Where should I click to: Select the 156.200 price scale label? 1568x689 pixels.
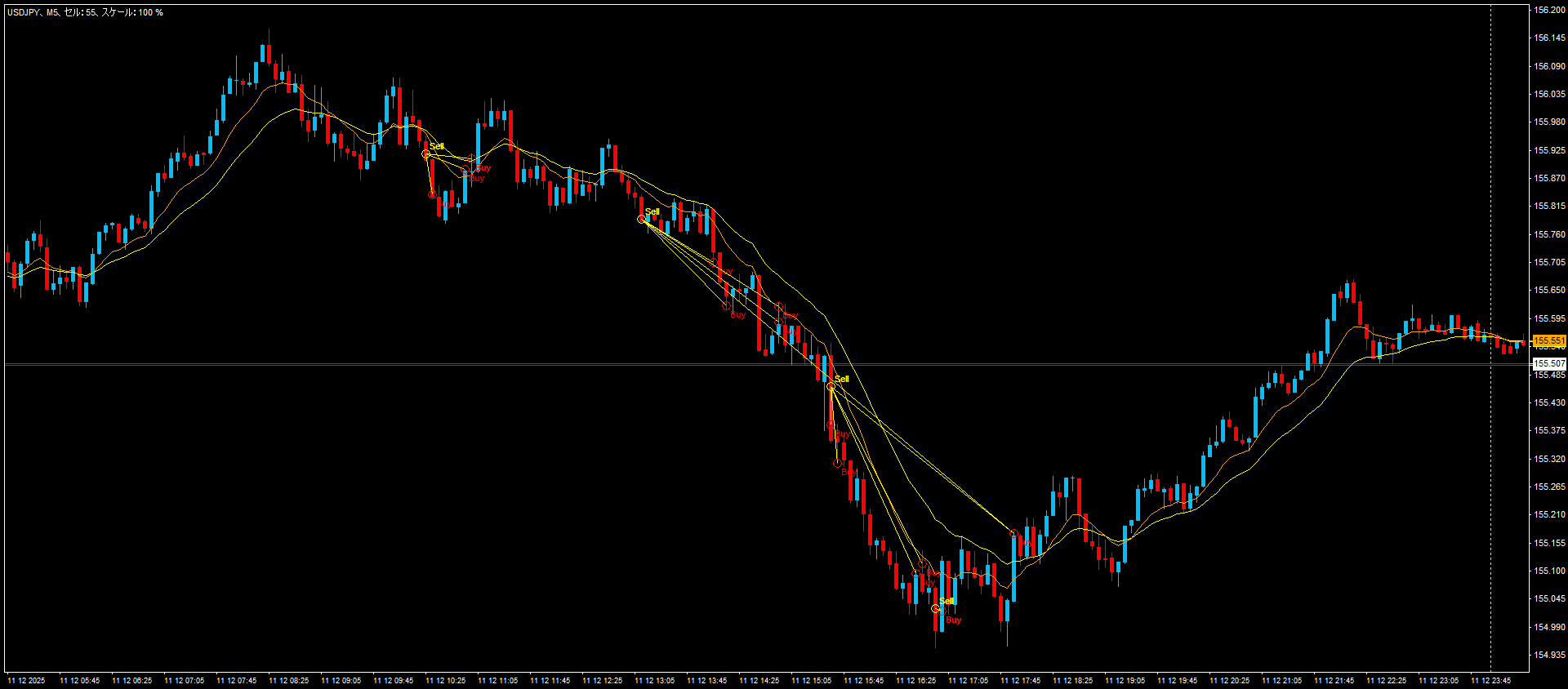(1549, 10)
